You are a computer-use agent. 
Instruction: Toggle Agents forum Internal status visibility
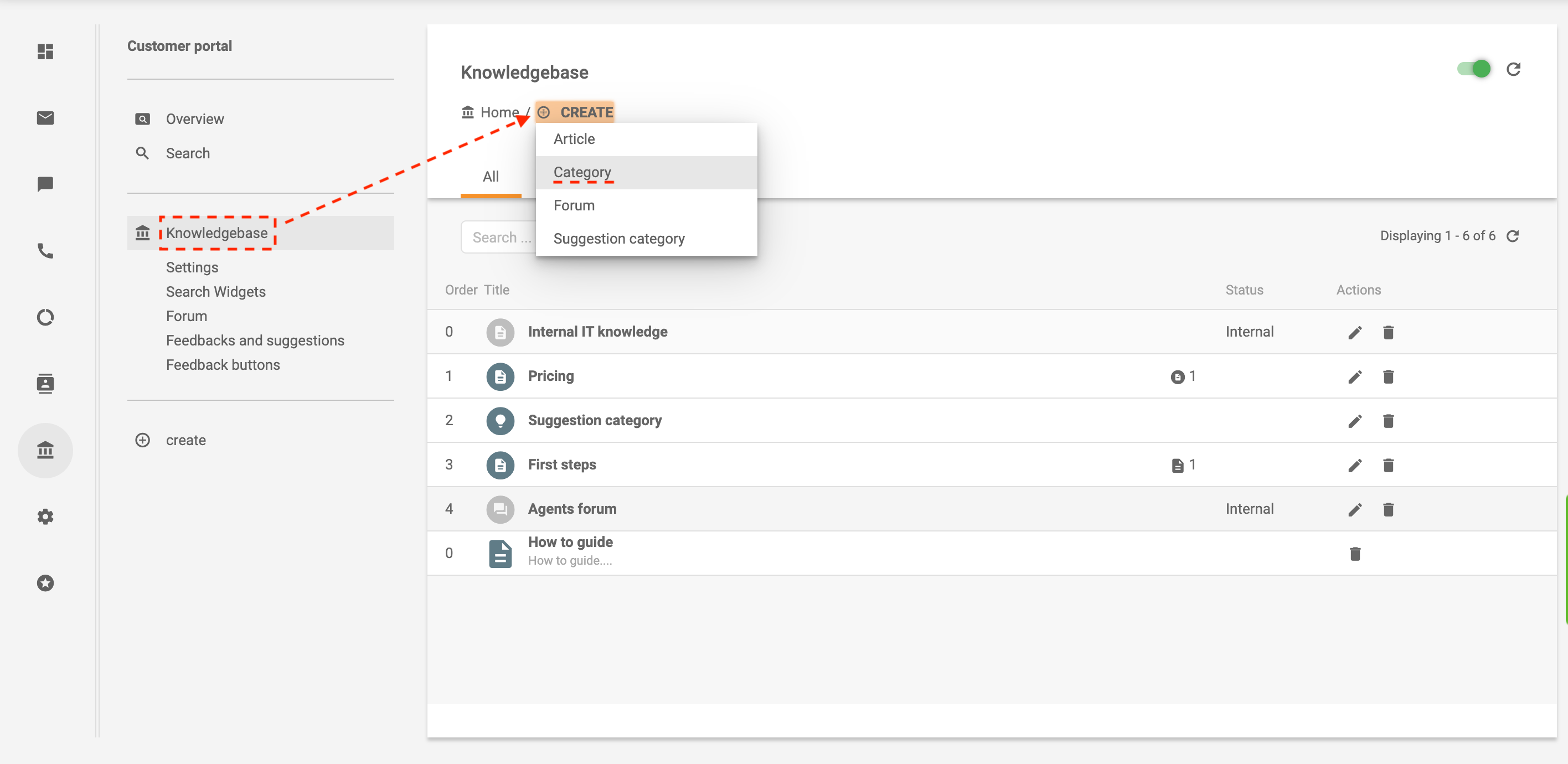point(1248,509)
